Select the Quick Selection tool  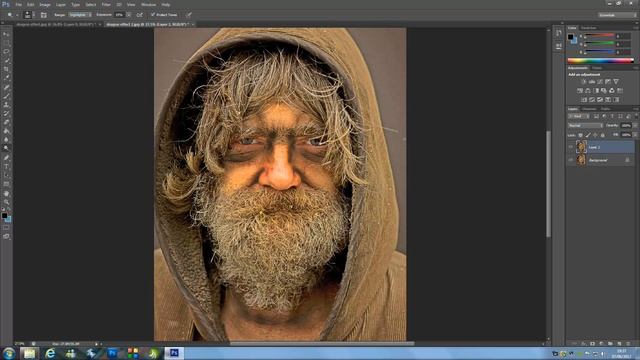6,60
